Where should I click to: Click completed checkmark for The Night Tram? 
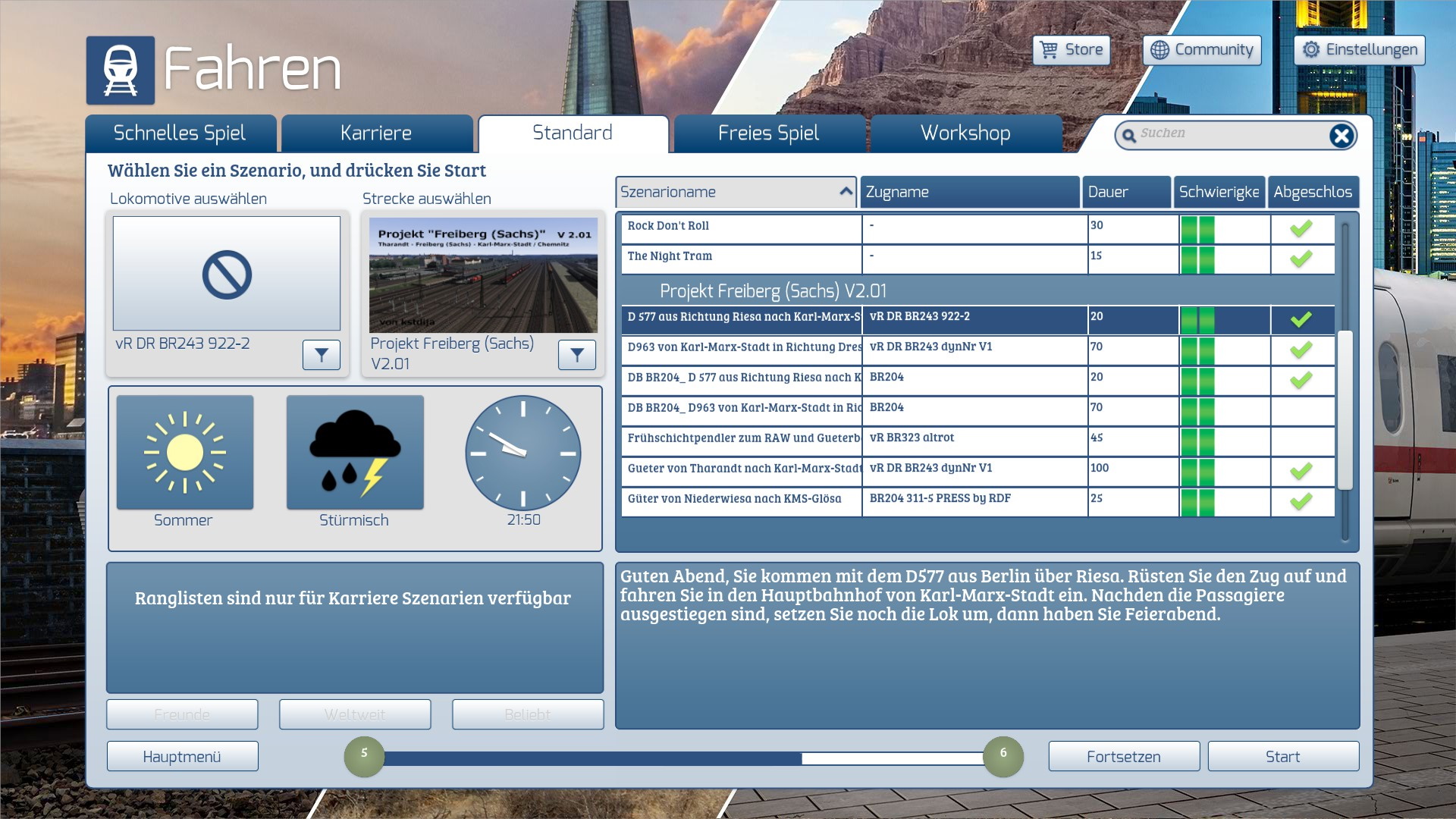pos(1301,259)
